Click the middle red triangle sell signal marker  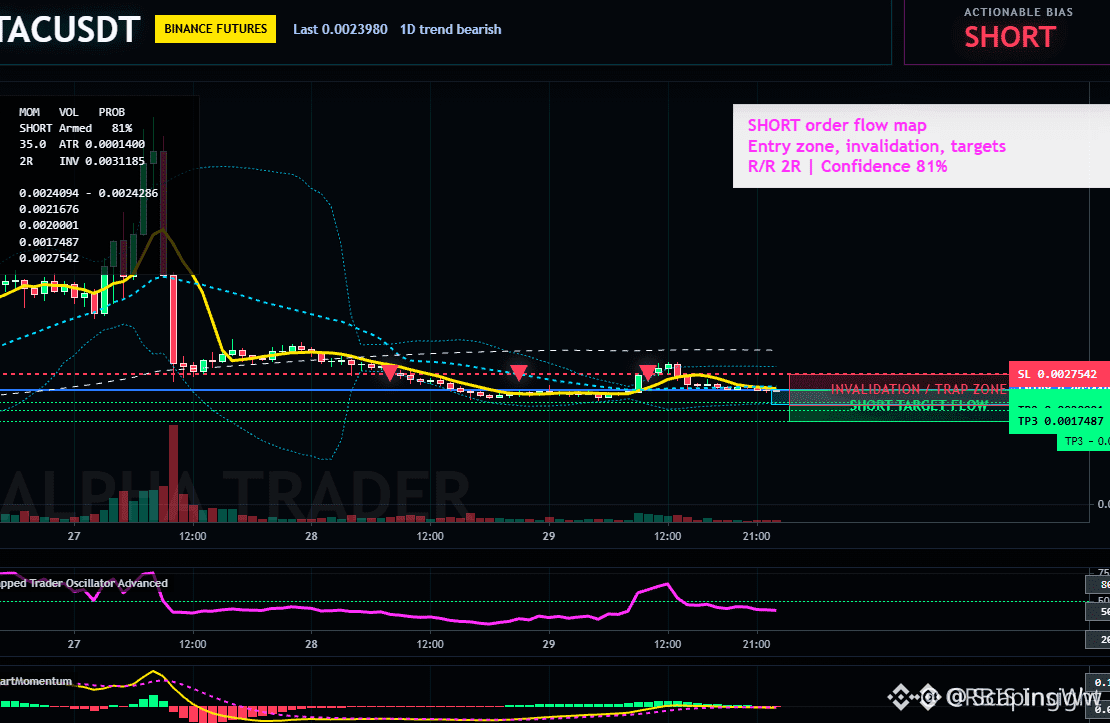click(519, 372)
